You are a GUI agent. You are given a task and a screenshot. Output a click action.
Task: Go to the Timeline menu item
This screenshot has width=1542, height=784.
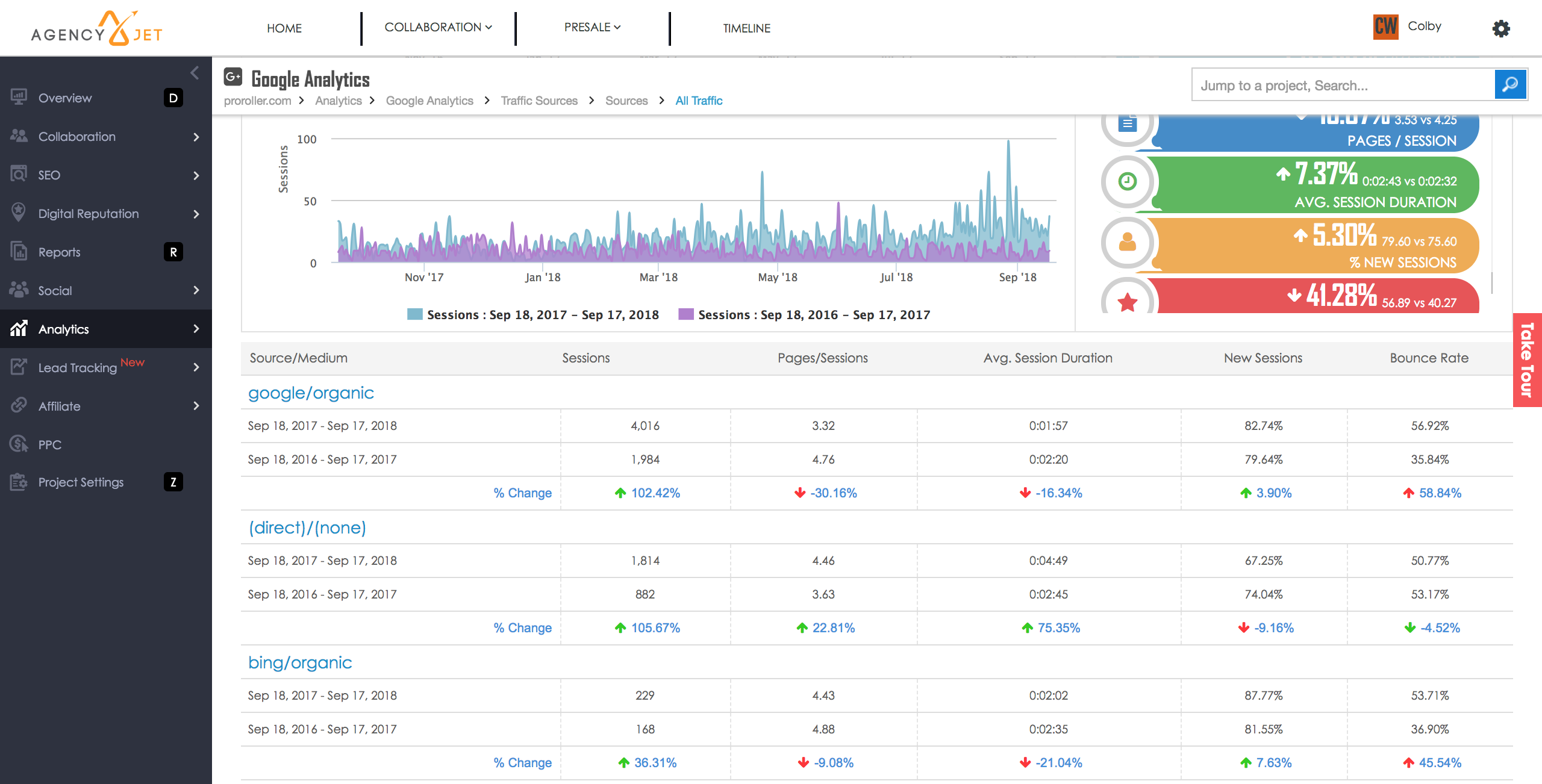[746, 28]
